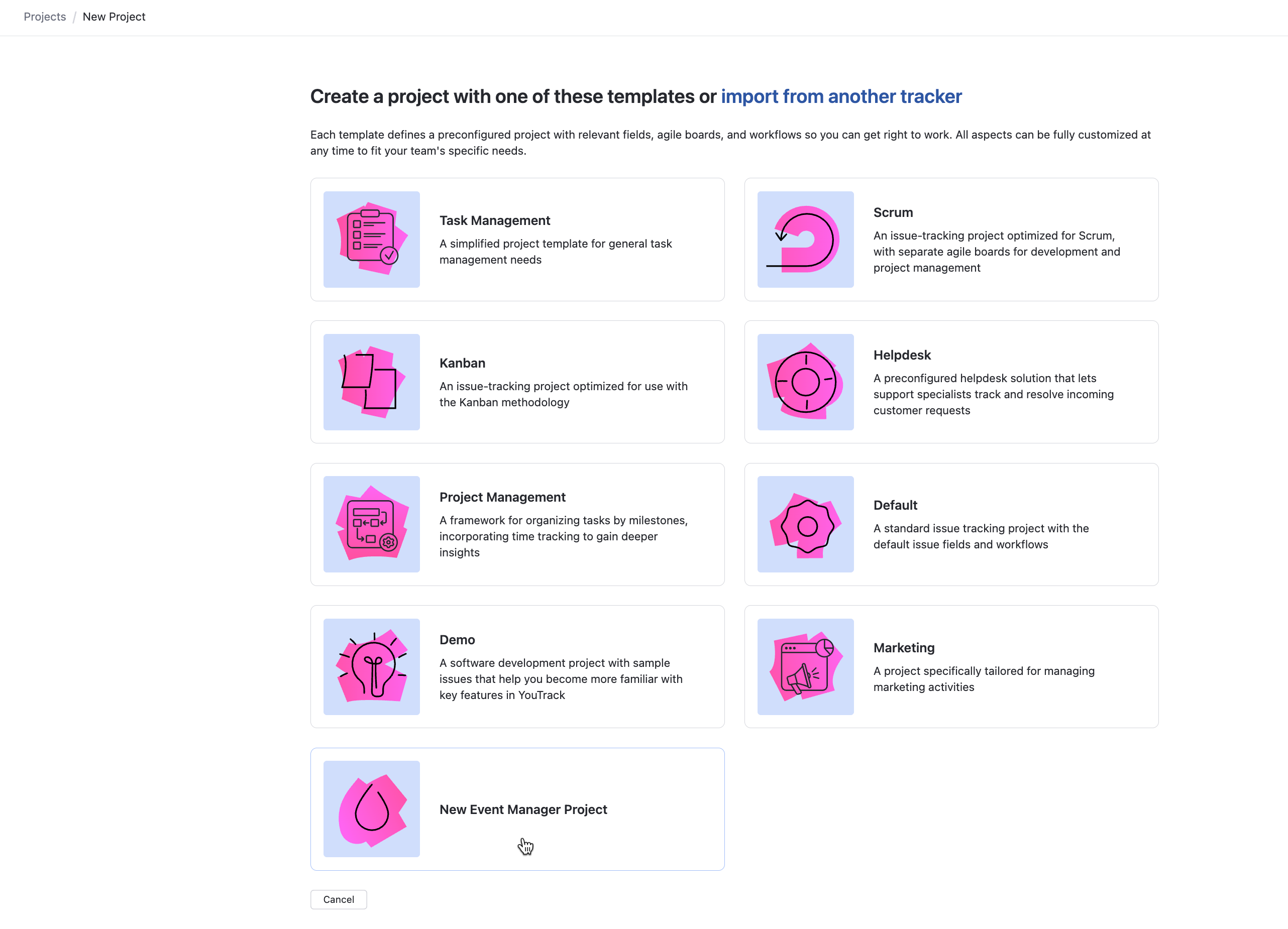Open import from another tracker link
Screen dimensions: 1288x929
[x=840, y=96]
